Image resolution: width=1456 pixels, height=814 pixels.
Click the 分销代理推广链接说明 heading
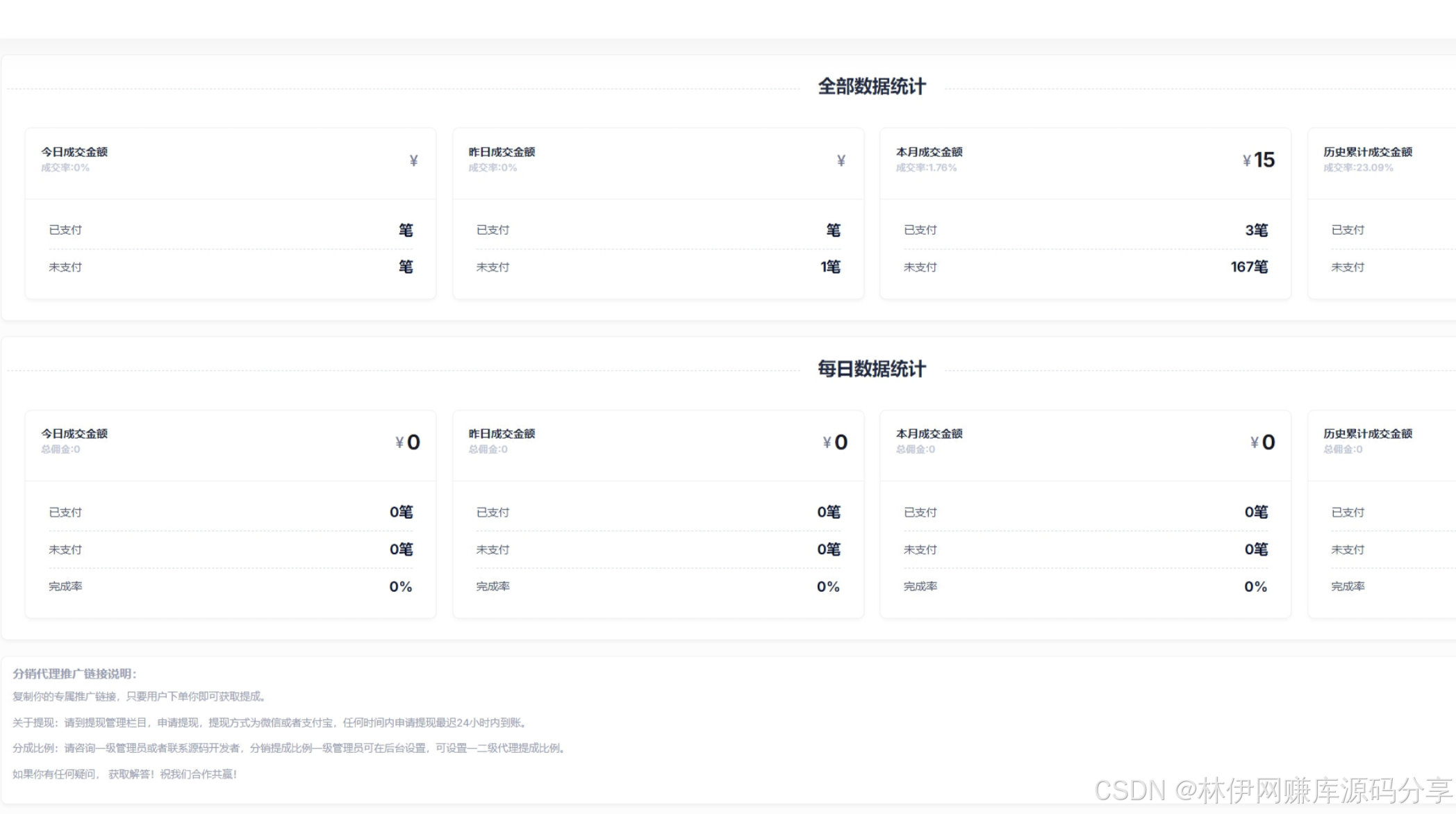pos(74,674)
